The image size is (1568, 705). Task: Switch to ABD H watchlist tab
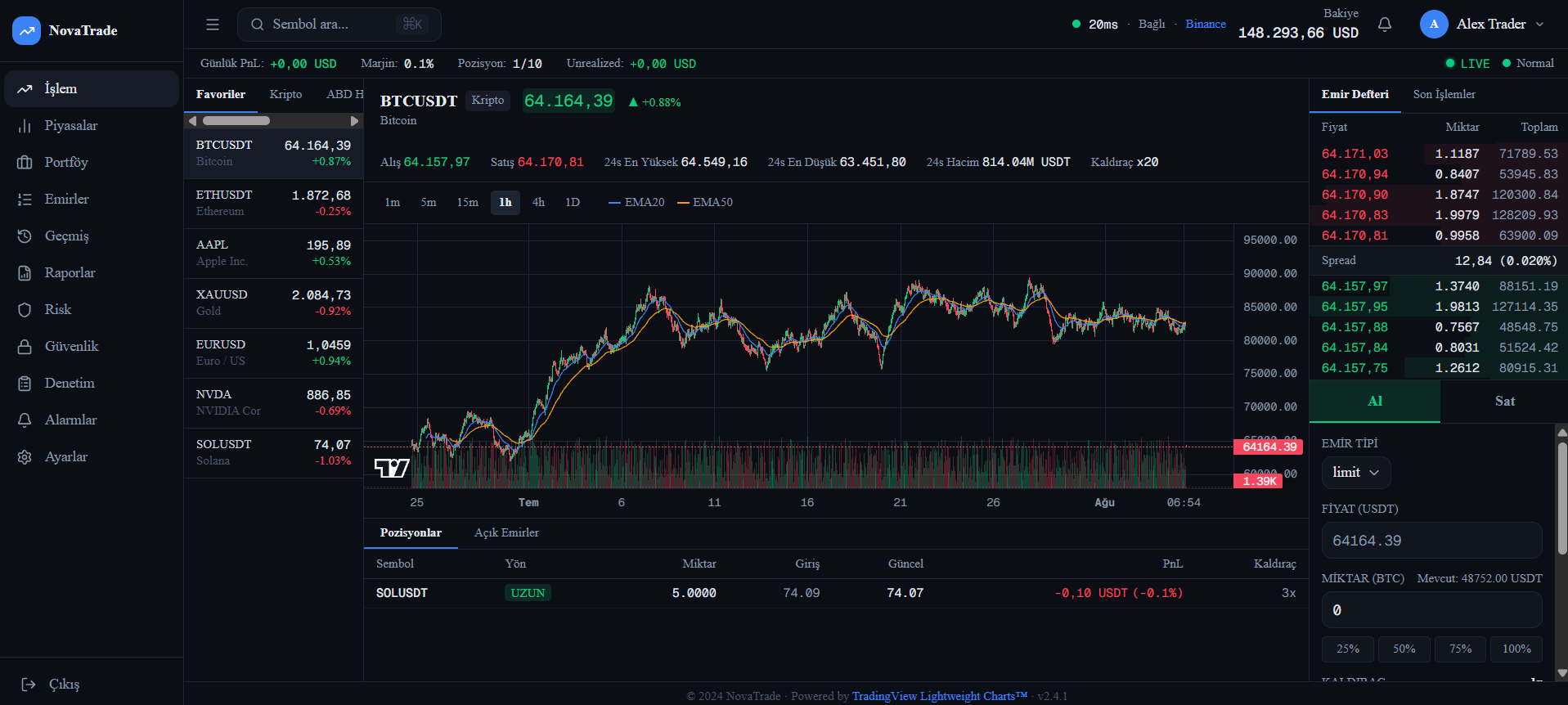344,95
